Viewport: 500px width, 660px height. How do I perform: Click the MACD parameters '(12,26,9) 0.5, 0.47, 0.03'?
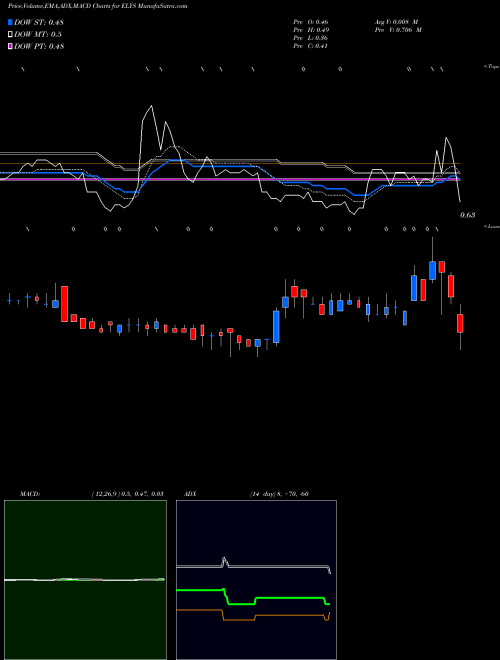click(128, 494)
